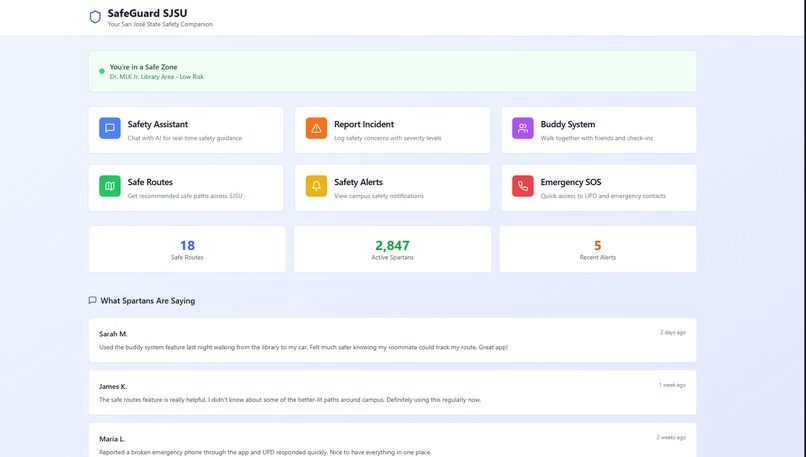Click the SafeGuard SJSU title

(x=147, y=13)
